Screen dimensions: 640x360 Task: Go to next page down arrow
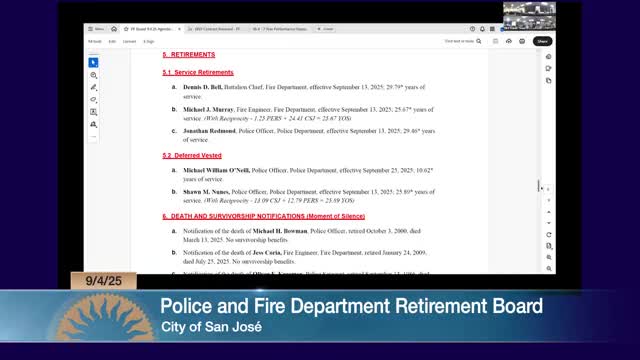pyautogui.click(x=549, y=223)
